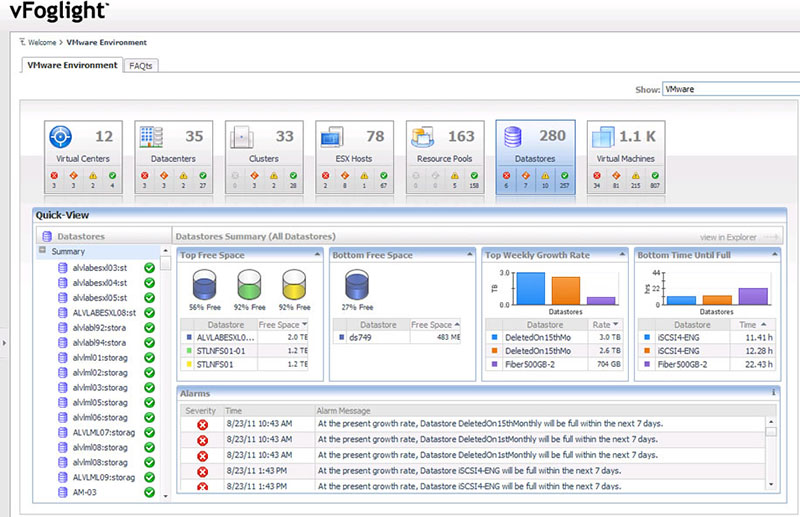Collapse the Bottom Free Space panel
This screenshot has height=517, width=800.
tap(469, 254)
